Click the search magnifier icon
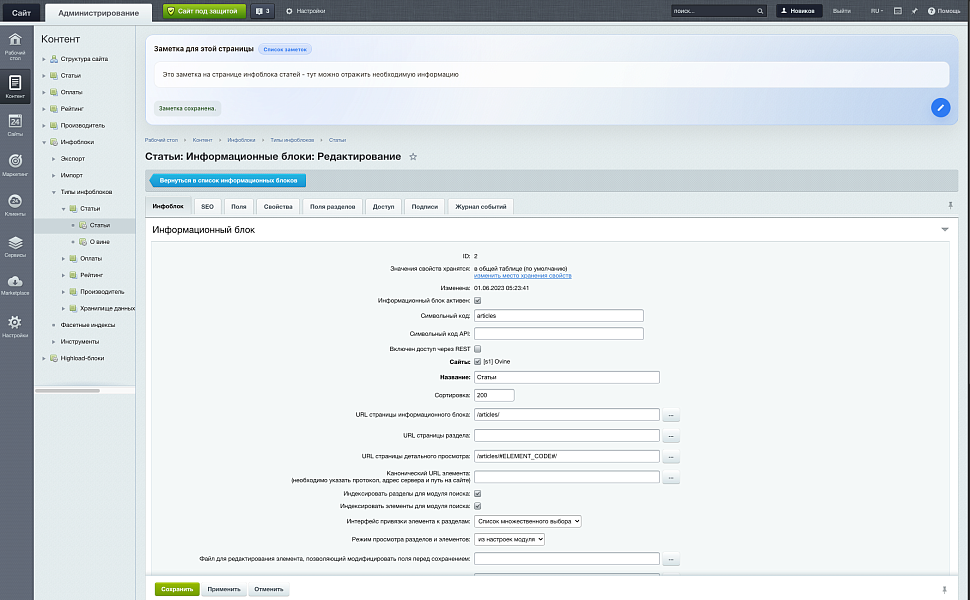 760,11
